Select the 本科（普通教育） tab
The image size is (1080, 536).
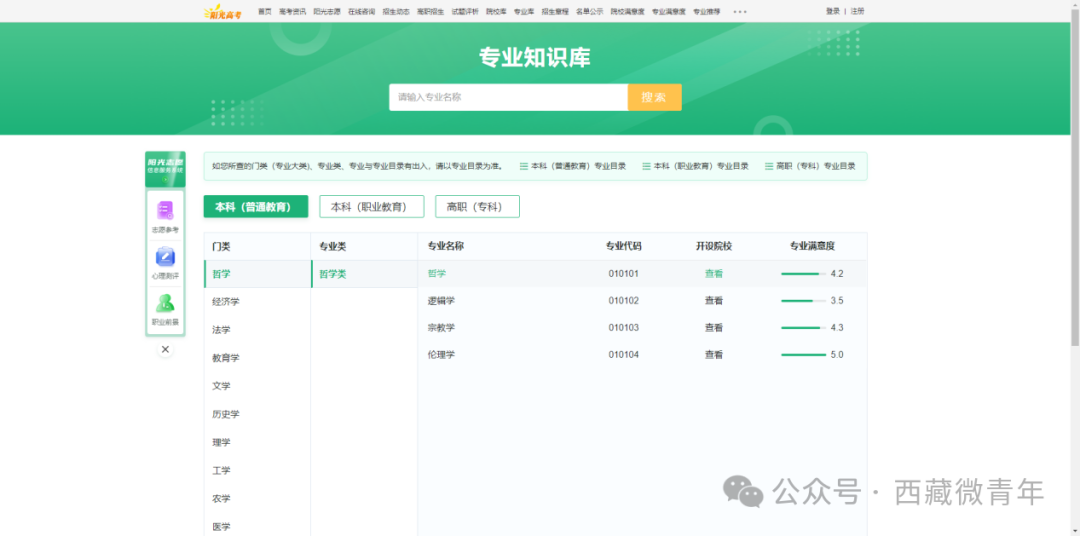tap(256, 207)
